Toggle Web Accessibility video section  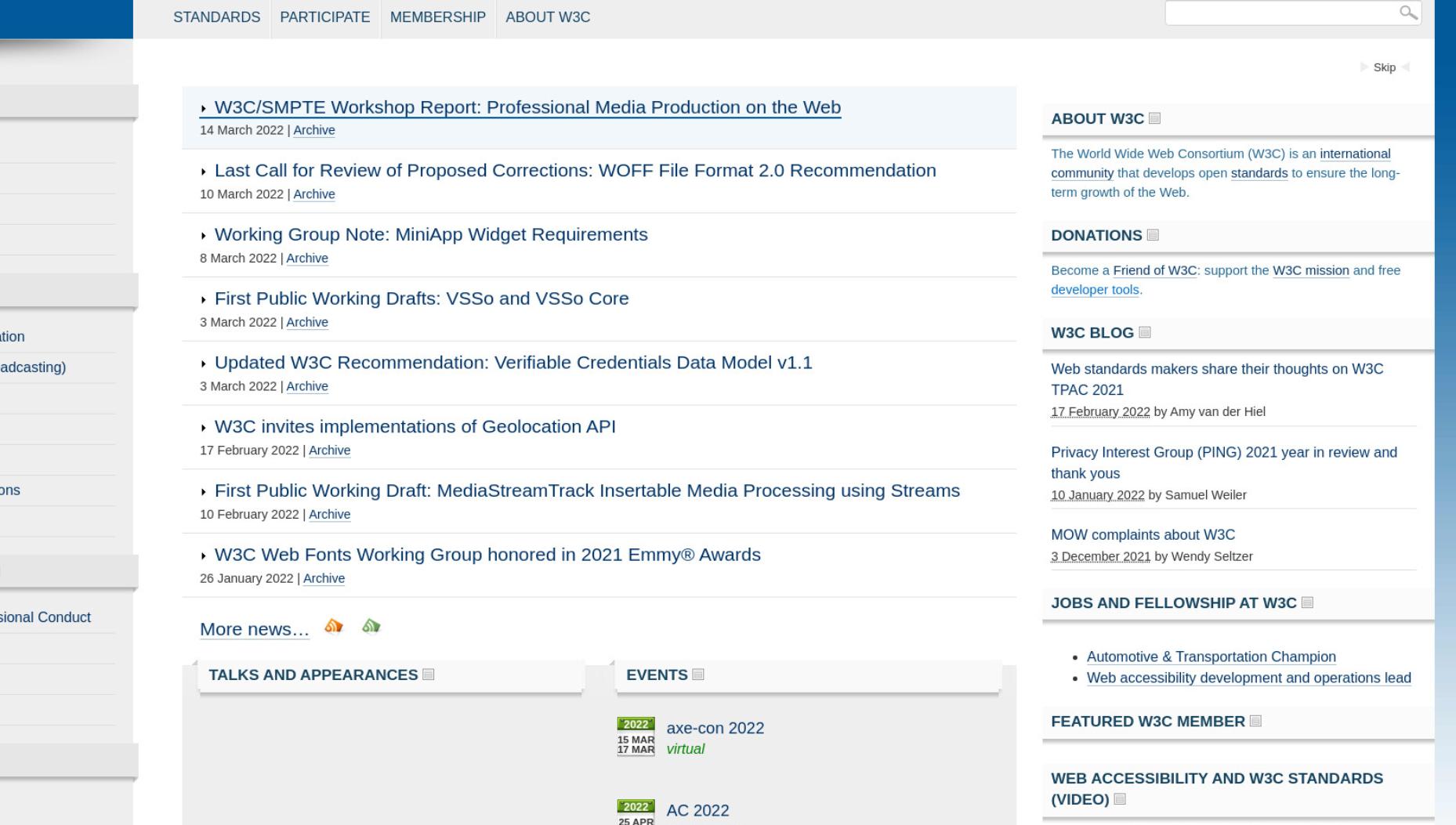pos(1120,799)
